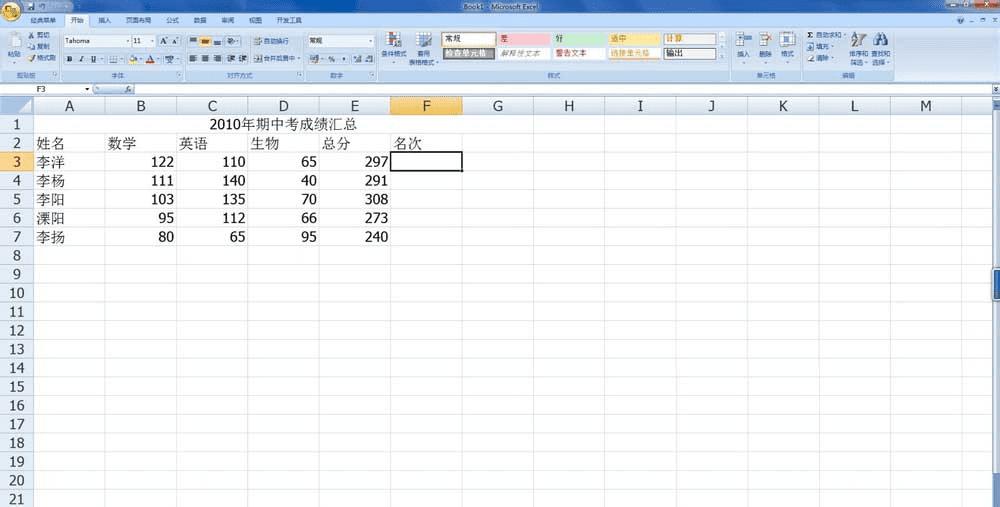Viewport: 1000px width, 507px height.
Task: Apply the Output (输出) cell style
Action: 689,54
